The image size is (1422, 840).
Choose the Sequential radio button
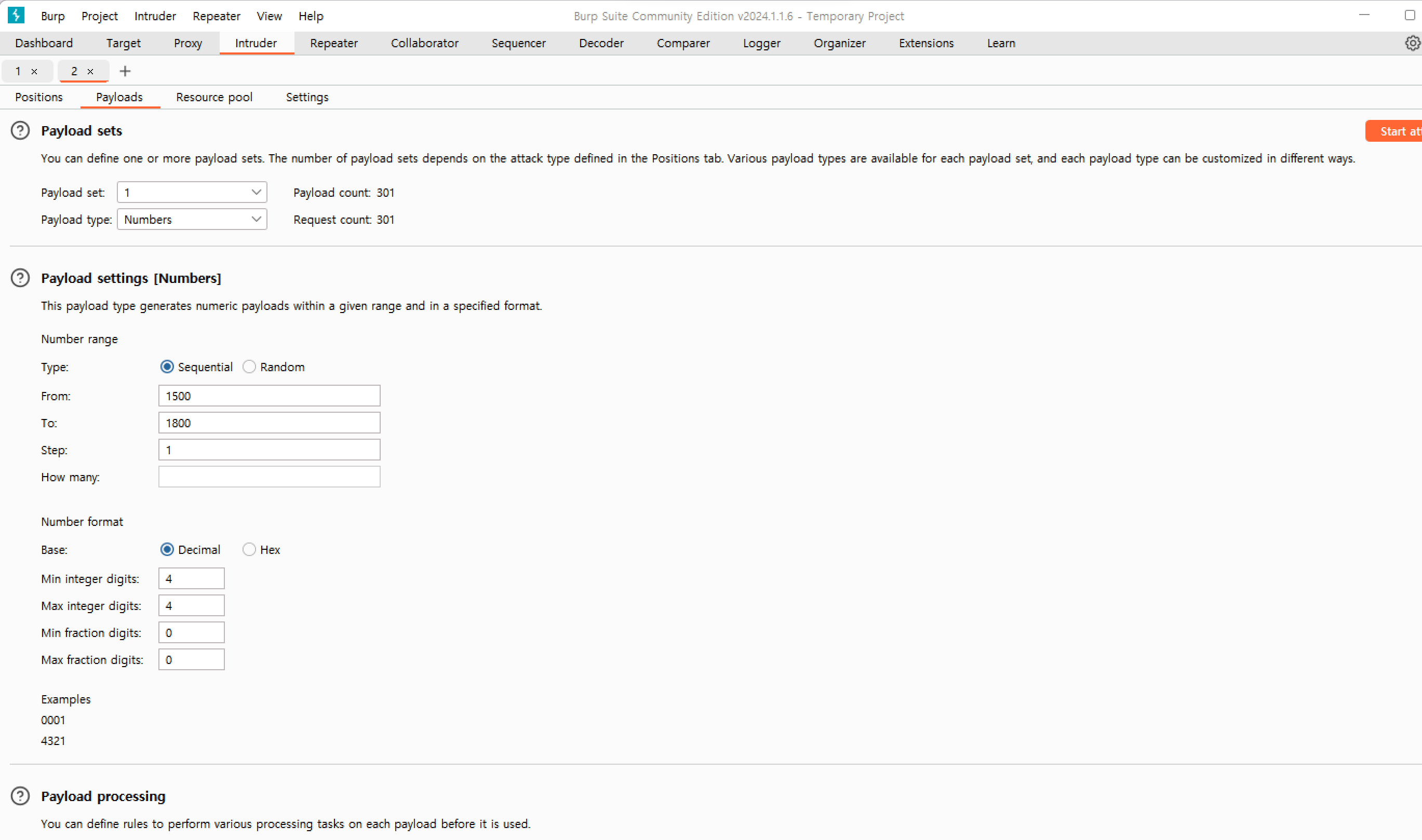167,367
